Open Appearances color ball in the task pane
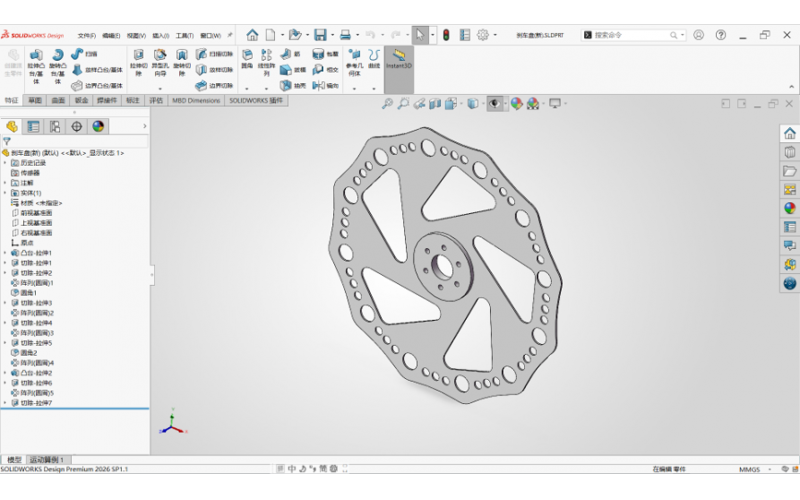 point(789,208)
